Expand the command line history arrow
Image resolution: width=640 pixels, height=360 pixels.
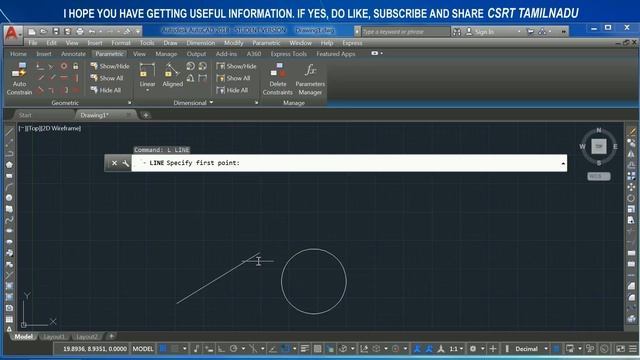(x=563, y=163)
